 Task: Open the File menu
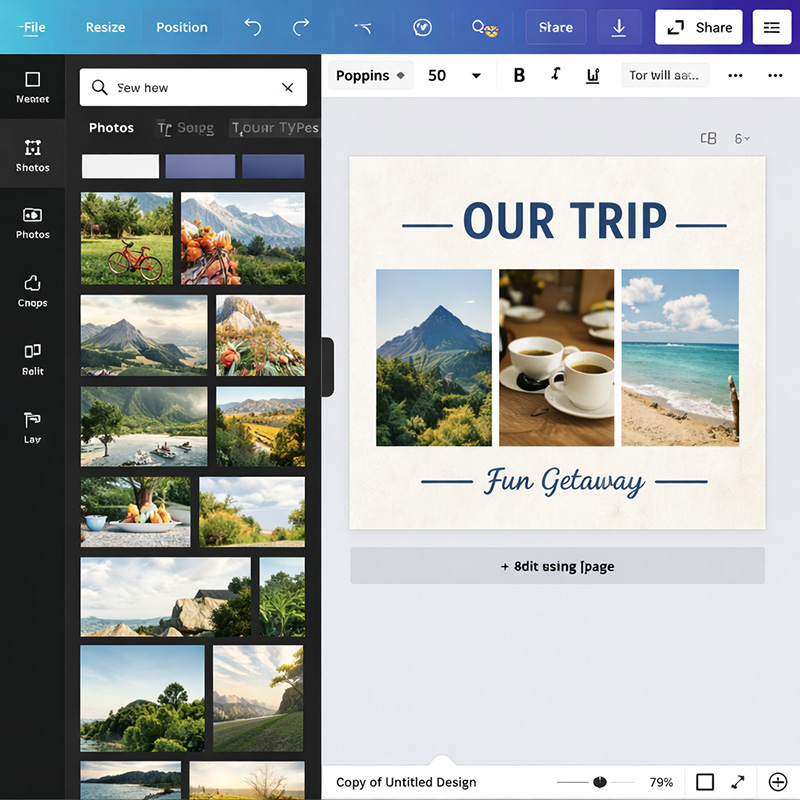click(x=32, y=27)
